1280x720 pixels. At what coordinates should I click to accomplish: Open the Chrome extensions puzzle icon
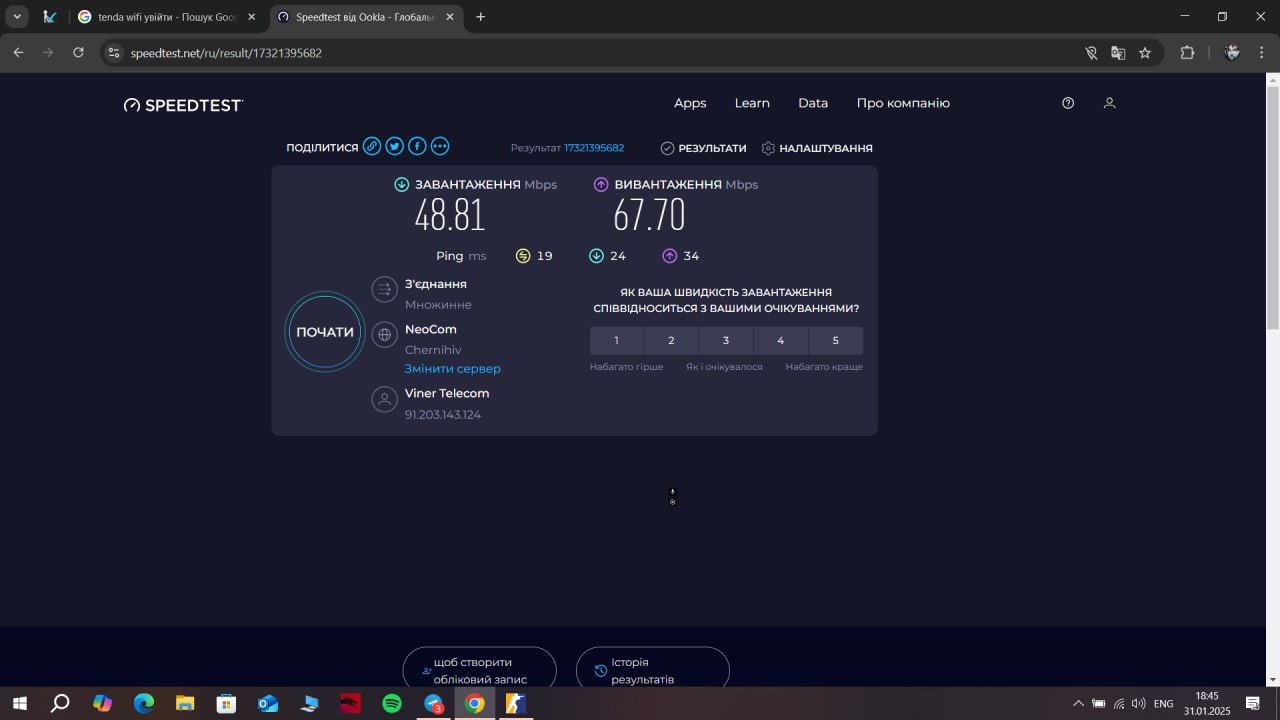coord(1188,53)
